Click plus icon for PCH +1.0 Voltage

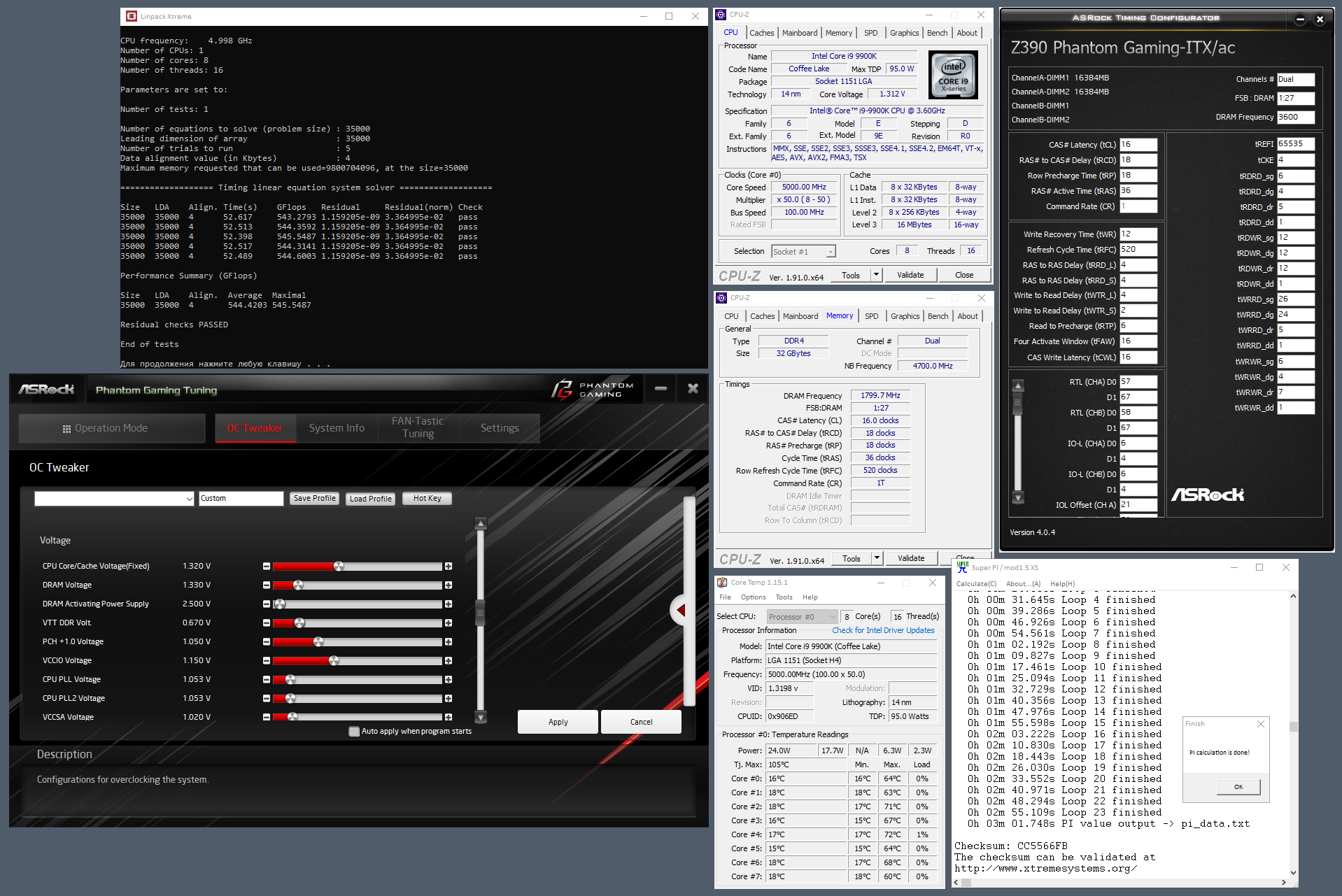tap(448, 641)
